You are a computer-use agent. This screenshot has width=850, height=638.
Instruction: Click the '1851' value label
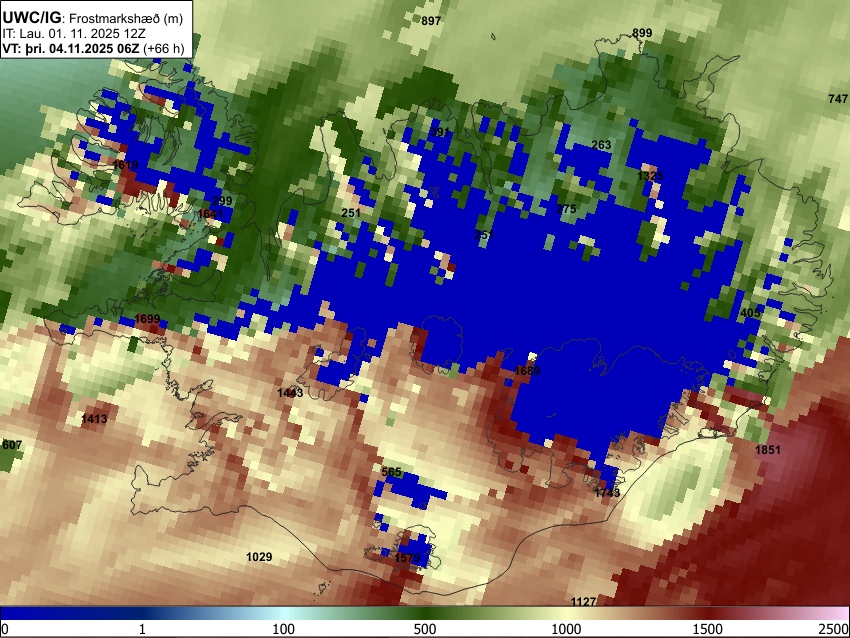[768, 449]
